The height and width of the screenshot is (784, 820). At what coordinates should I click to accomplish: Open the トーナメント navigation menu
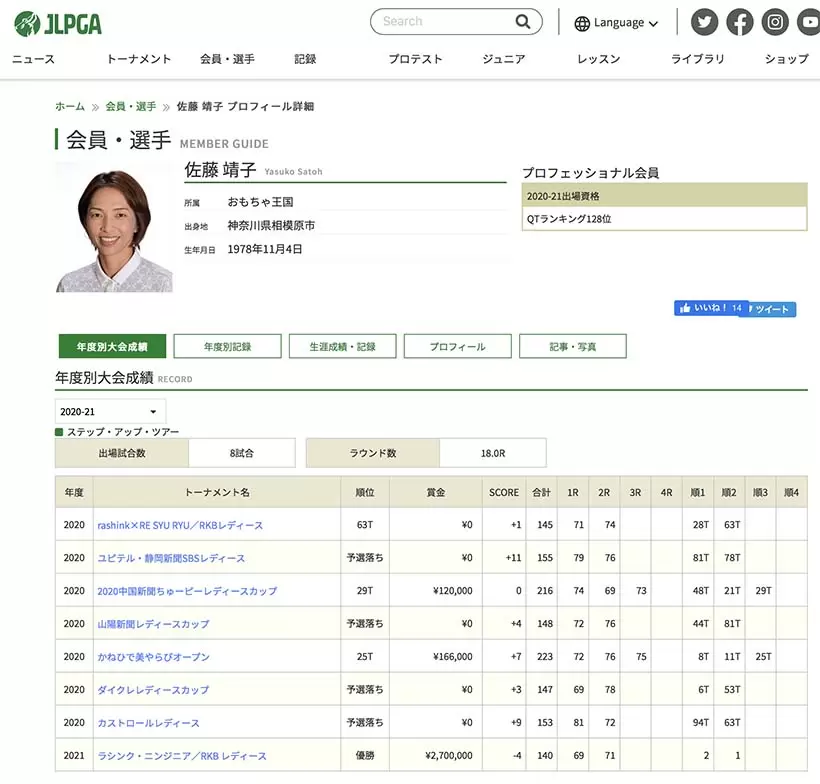[x=139, y=59]
